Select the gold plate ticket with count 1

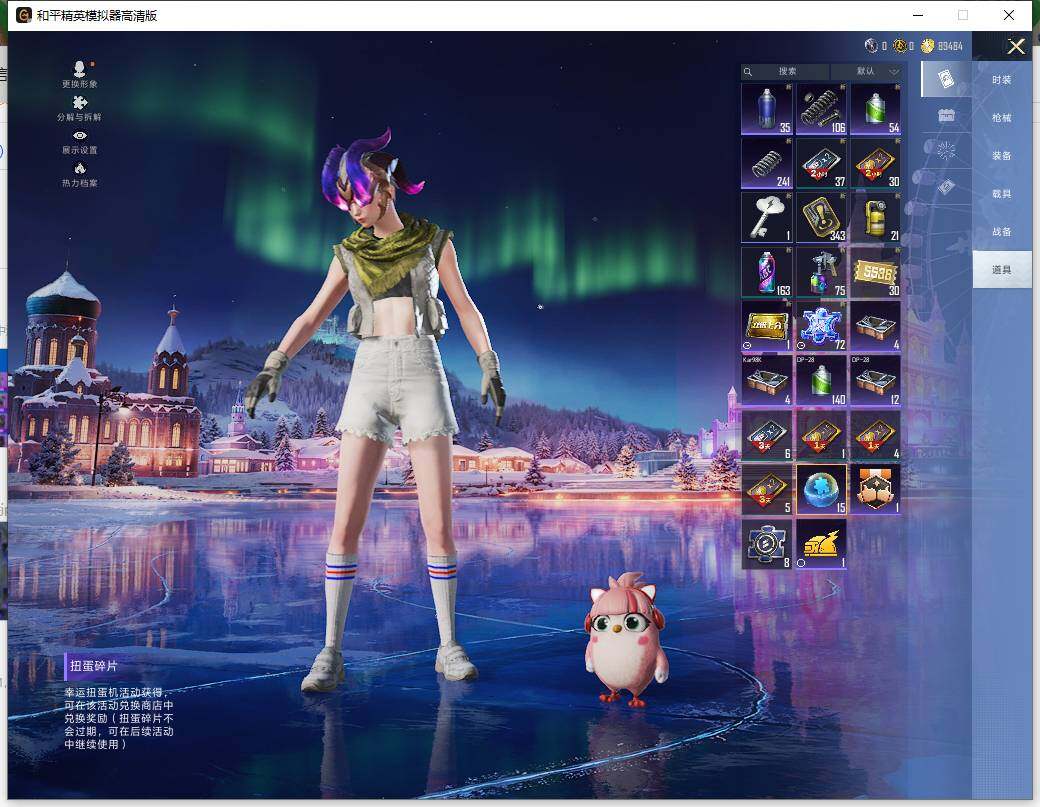767,326
